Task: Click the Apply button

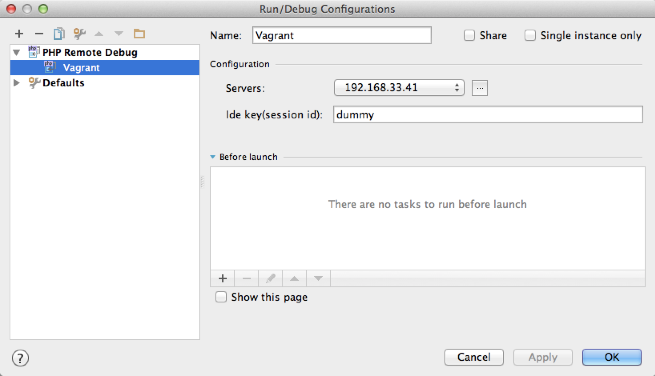Action: point(543,357)
